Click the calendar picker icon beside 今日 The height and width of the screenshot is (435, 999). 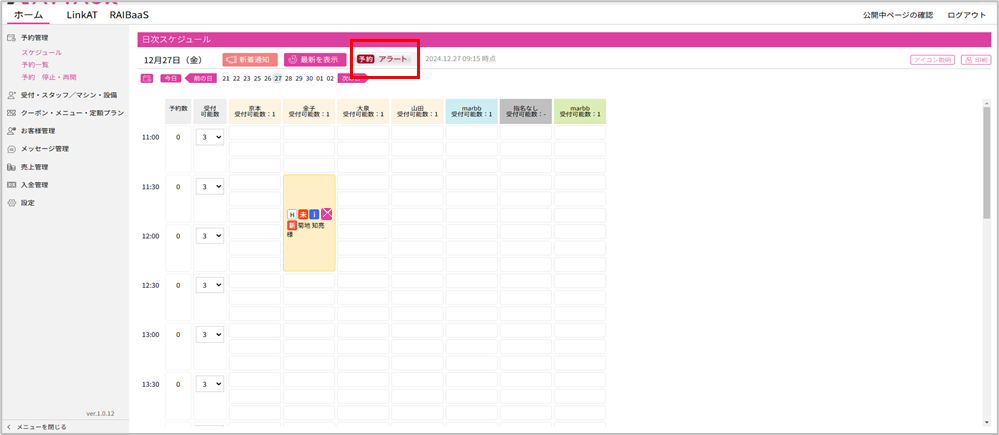tap(147, 78)
